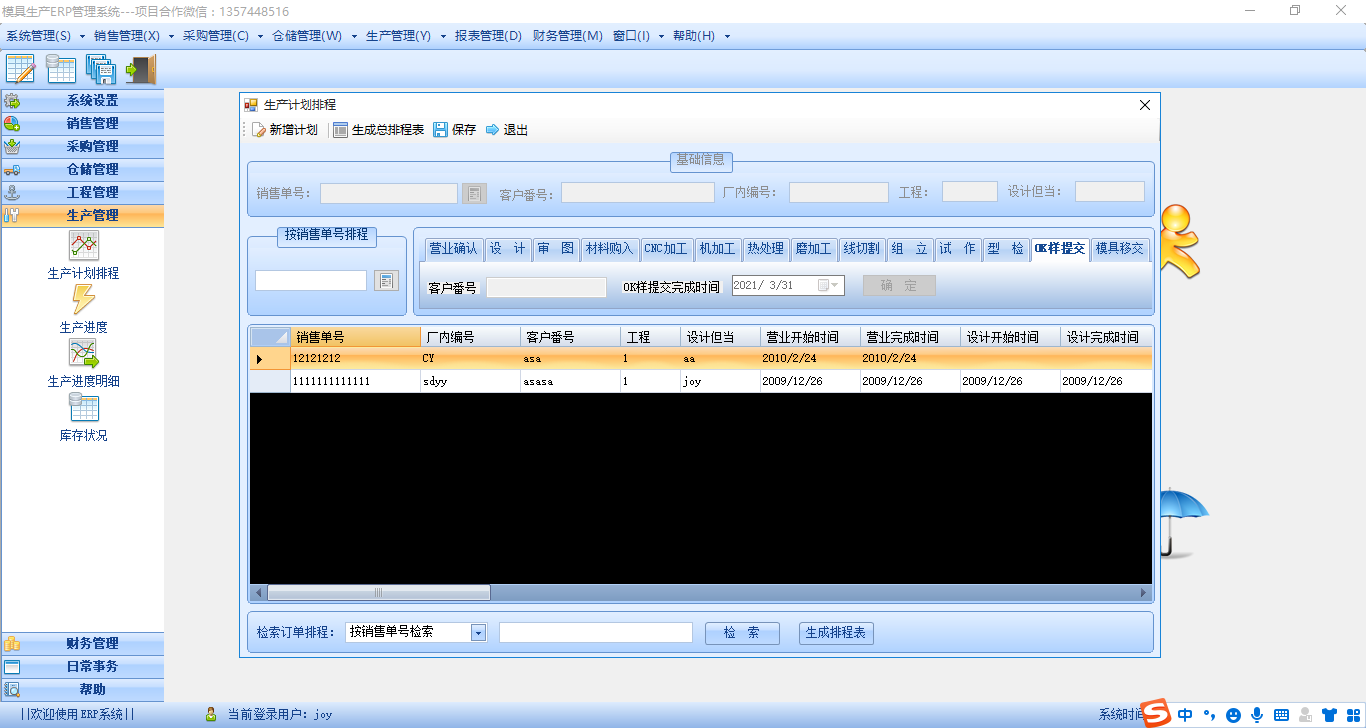Open the 生产计划排程 chart icon in sidebar
1366x728 pixels.
83,245
